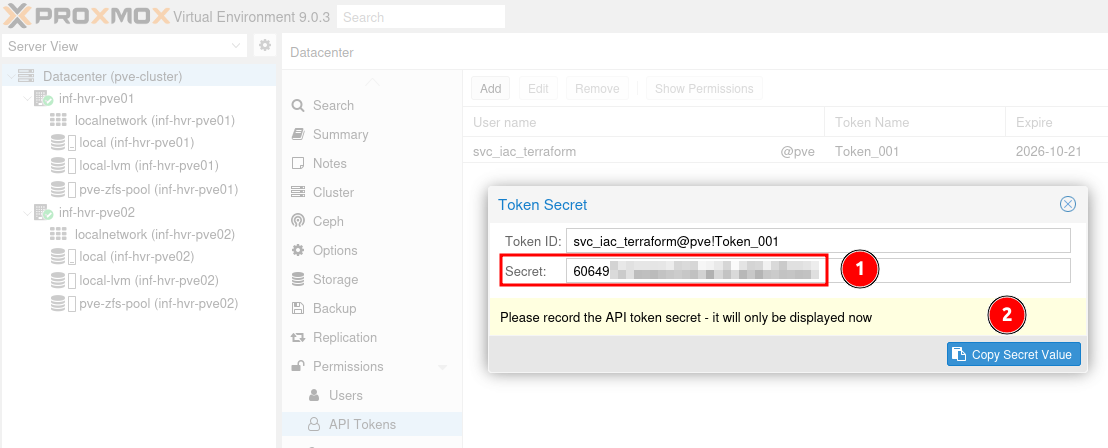
Task: Click the book icon beside Summary
Action: tap(298, 134)
